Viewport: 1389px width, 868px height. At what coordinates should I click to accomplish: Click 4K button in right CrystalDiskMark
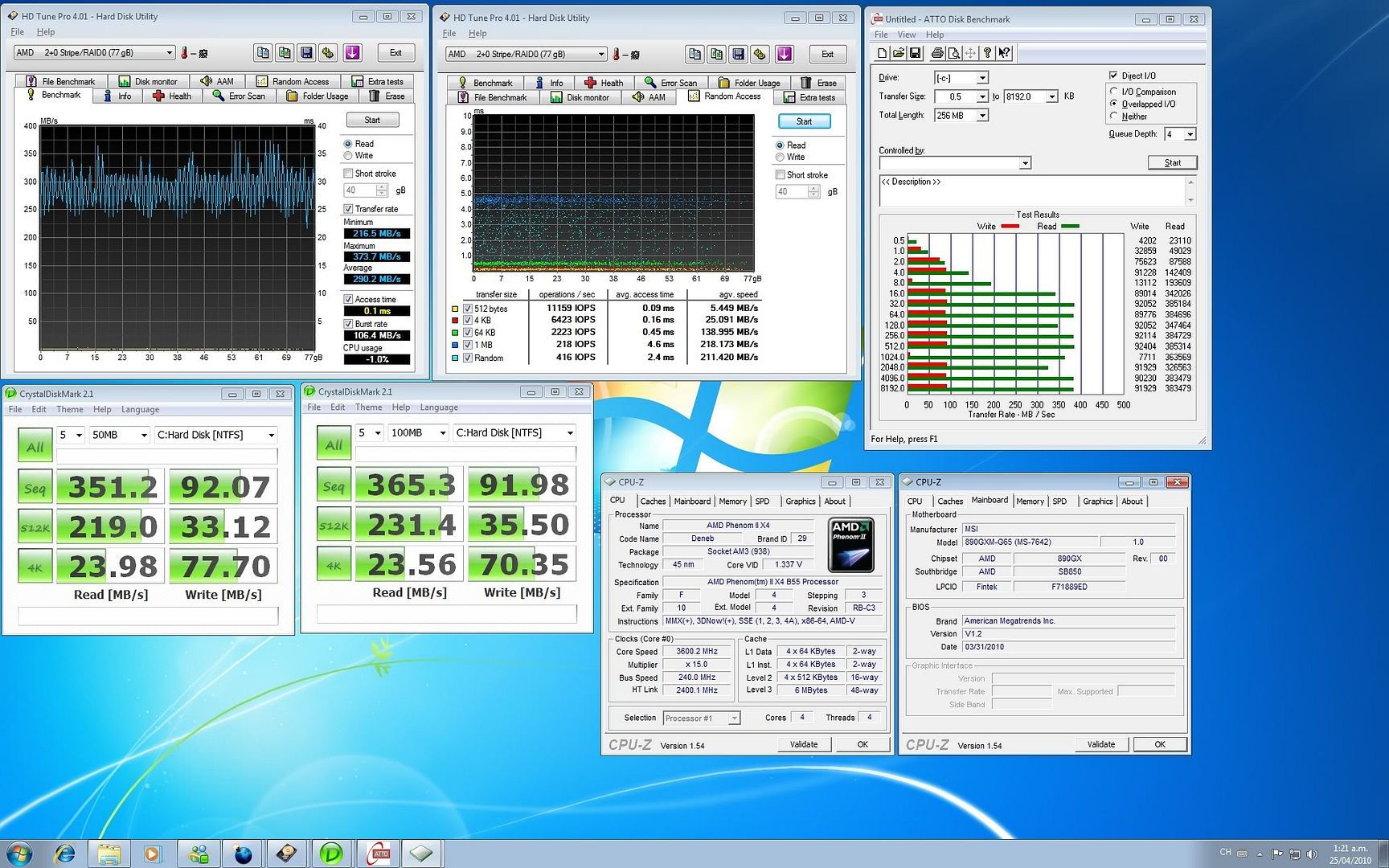click(334, 564)
